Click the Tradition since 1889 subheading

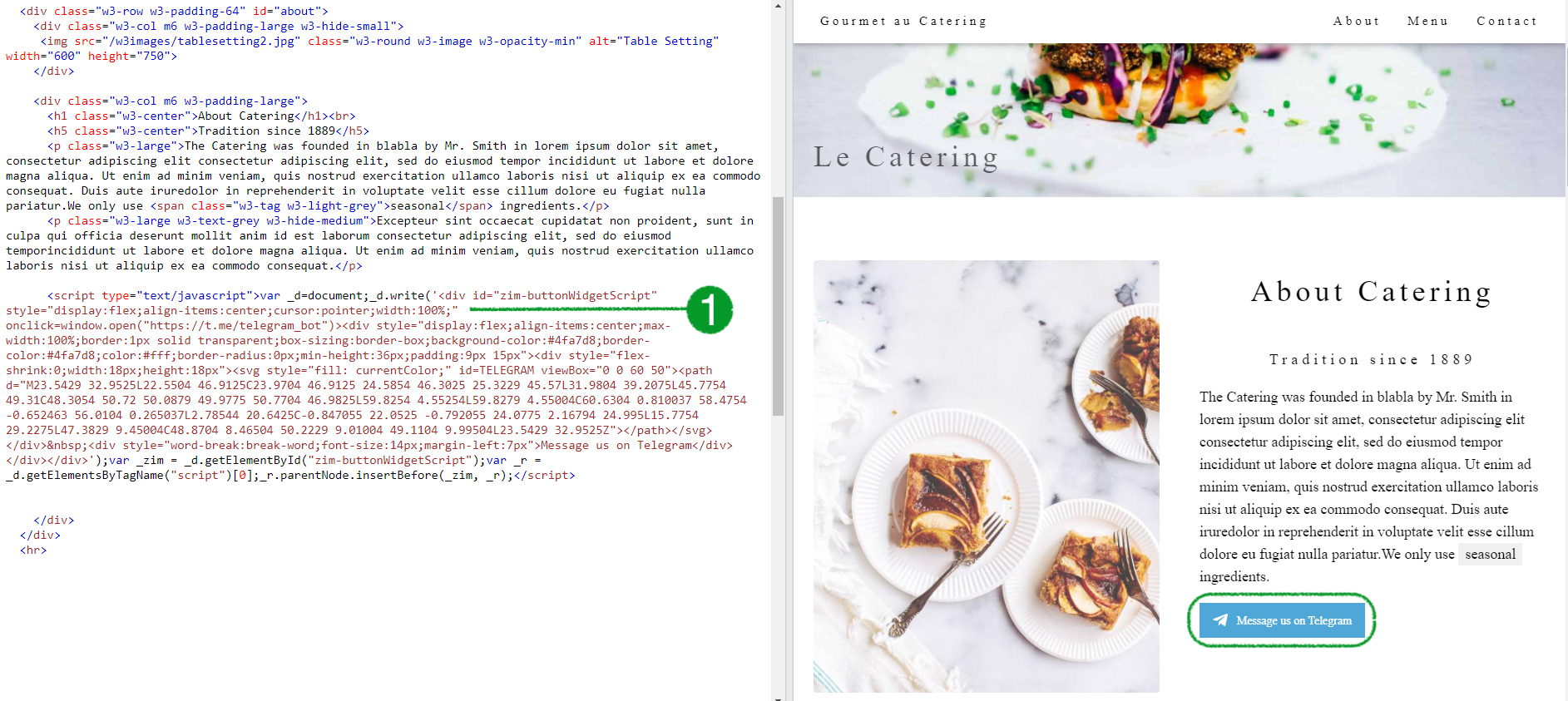point(1371,359)
